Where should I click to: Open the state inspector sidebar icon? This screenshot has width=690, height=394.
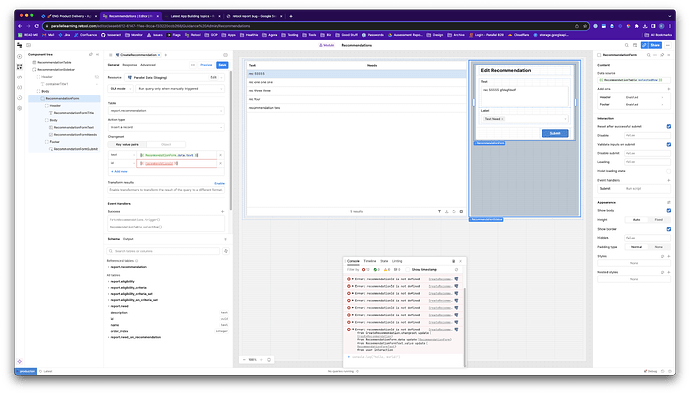(x=19, y=87)
